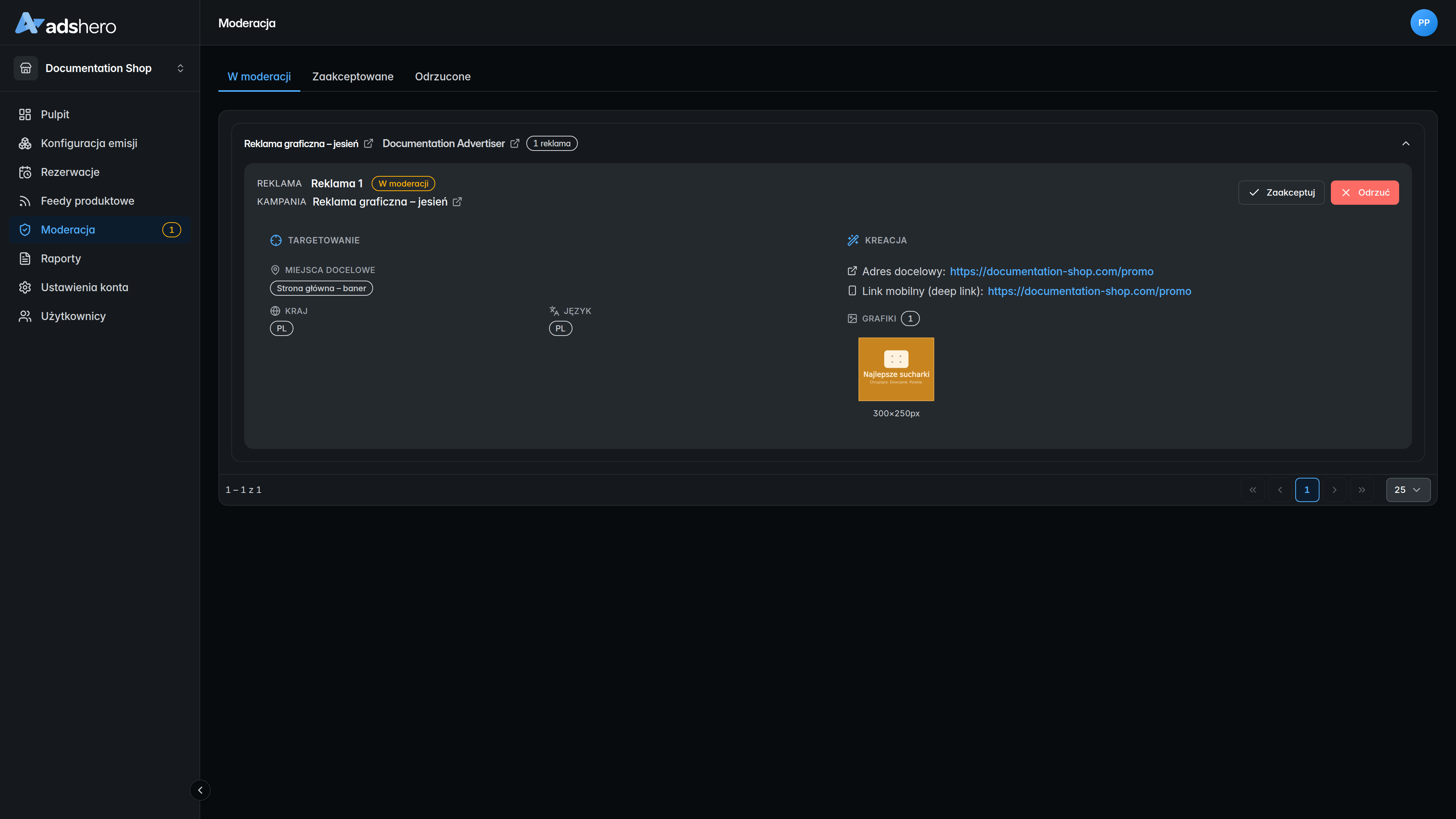Open Raporty document icon in sidebar

point(25,258)
